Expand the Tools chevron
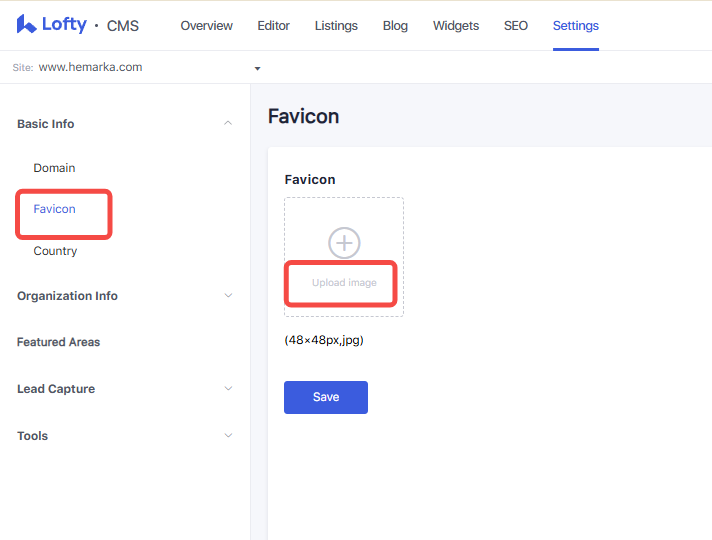The width and height of the screenshot is (712, 540). 228,435
